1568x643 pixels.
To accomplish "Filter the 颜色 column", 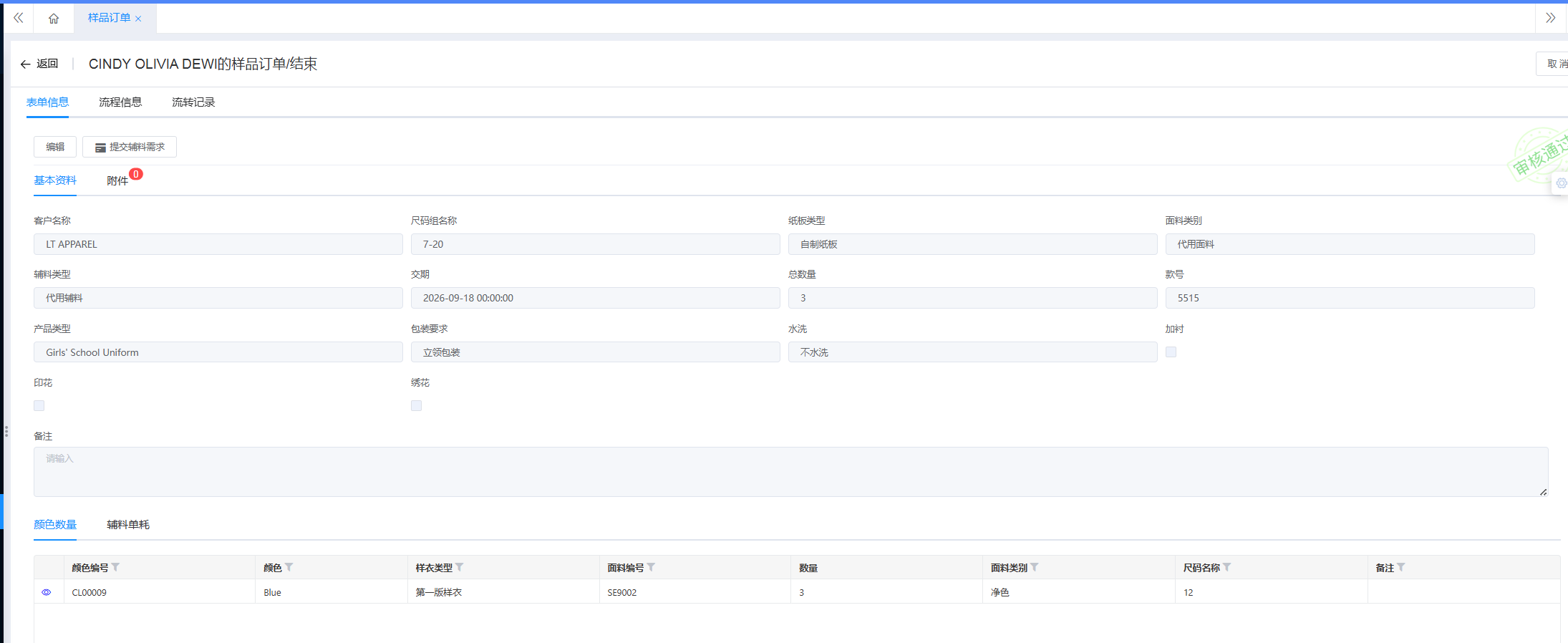I will [x=289, y=567].
